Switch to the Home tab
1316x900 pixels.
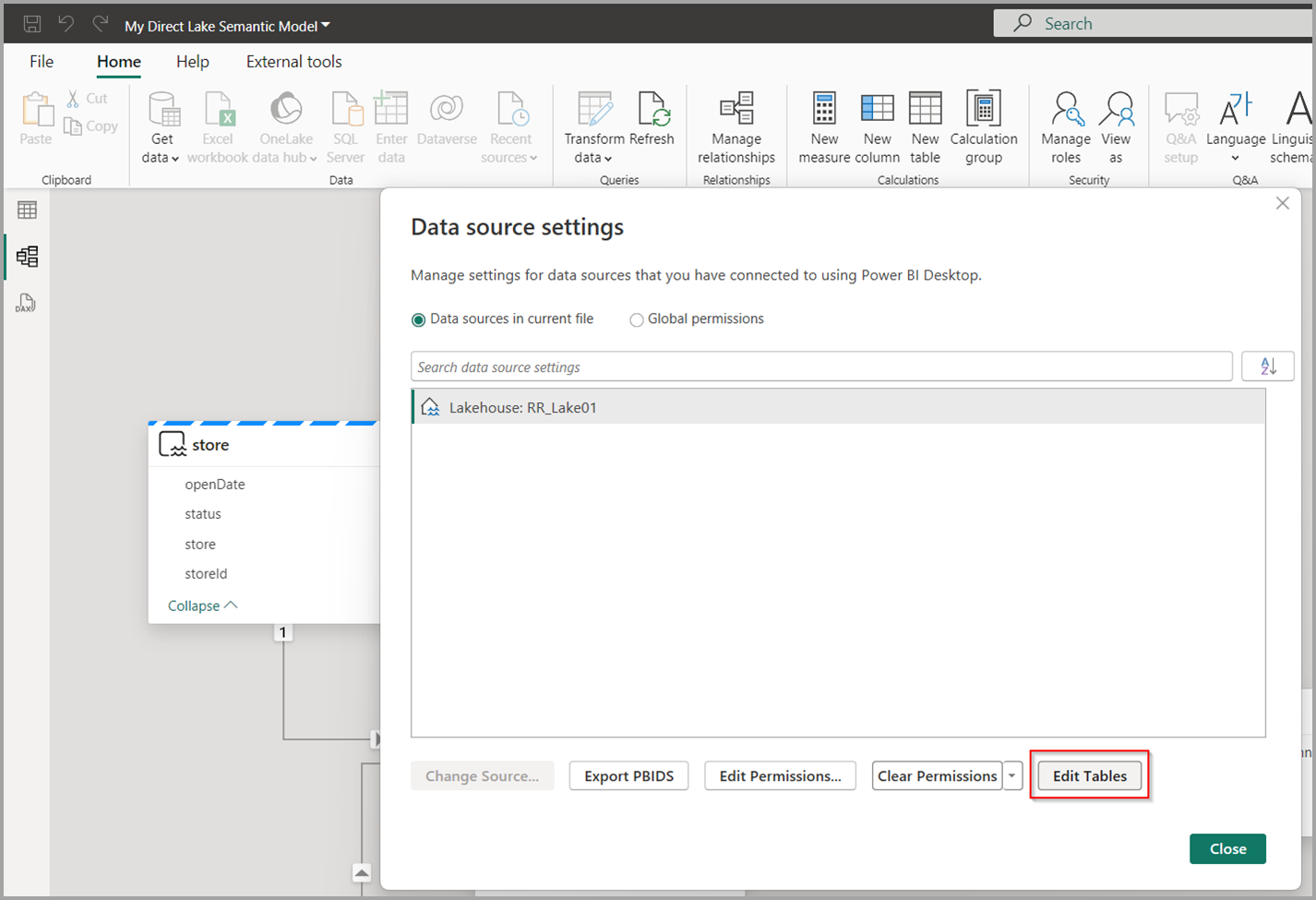tap(119, 62)
